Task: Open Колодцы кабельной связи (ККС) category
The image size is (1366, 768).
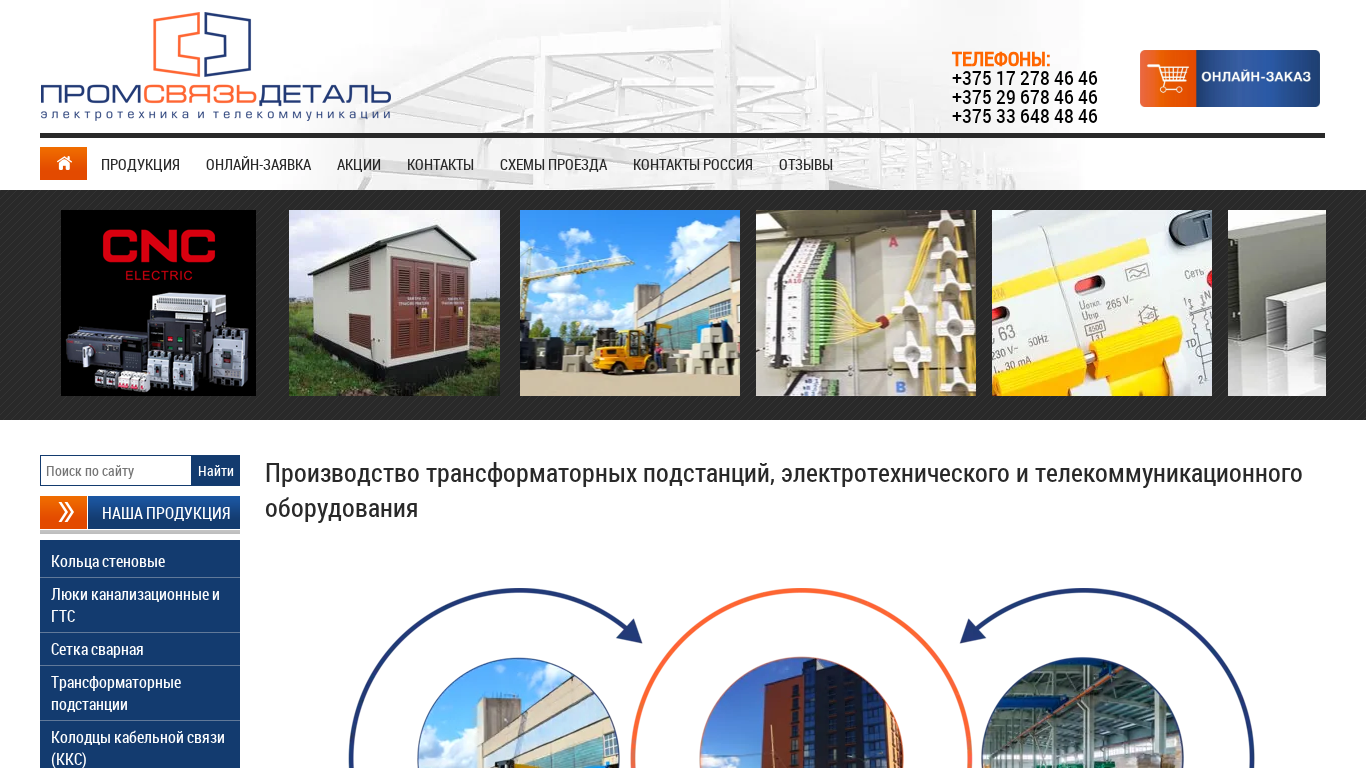Action: (140, 745)
